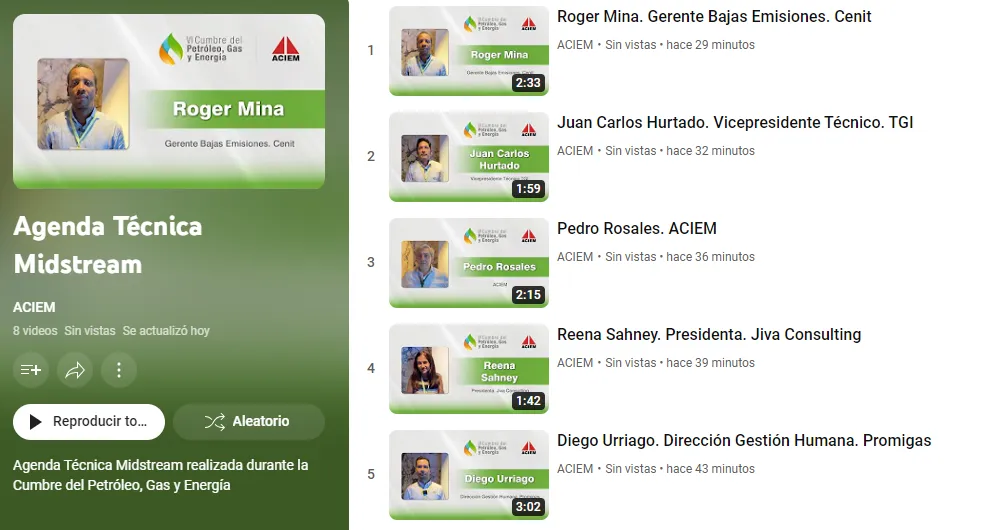Open title Juan Carlos Hurtado. Vicepresidente Técnico. TGI

click(x=735, y=123)
